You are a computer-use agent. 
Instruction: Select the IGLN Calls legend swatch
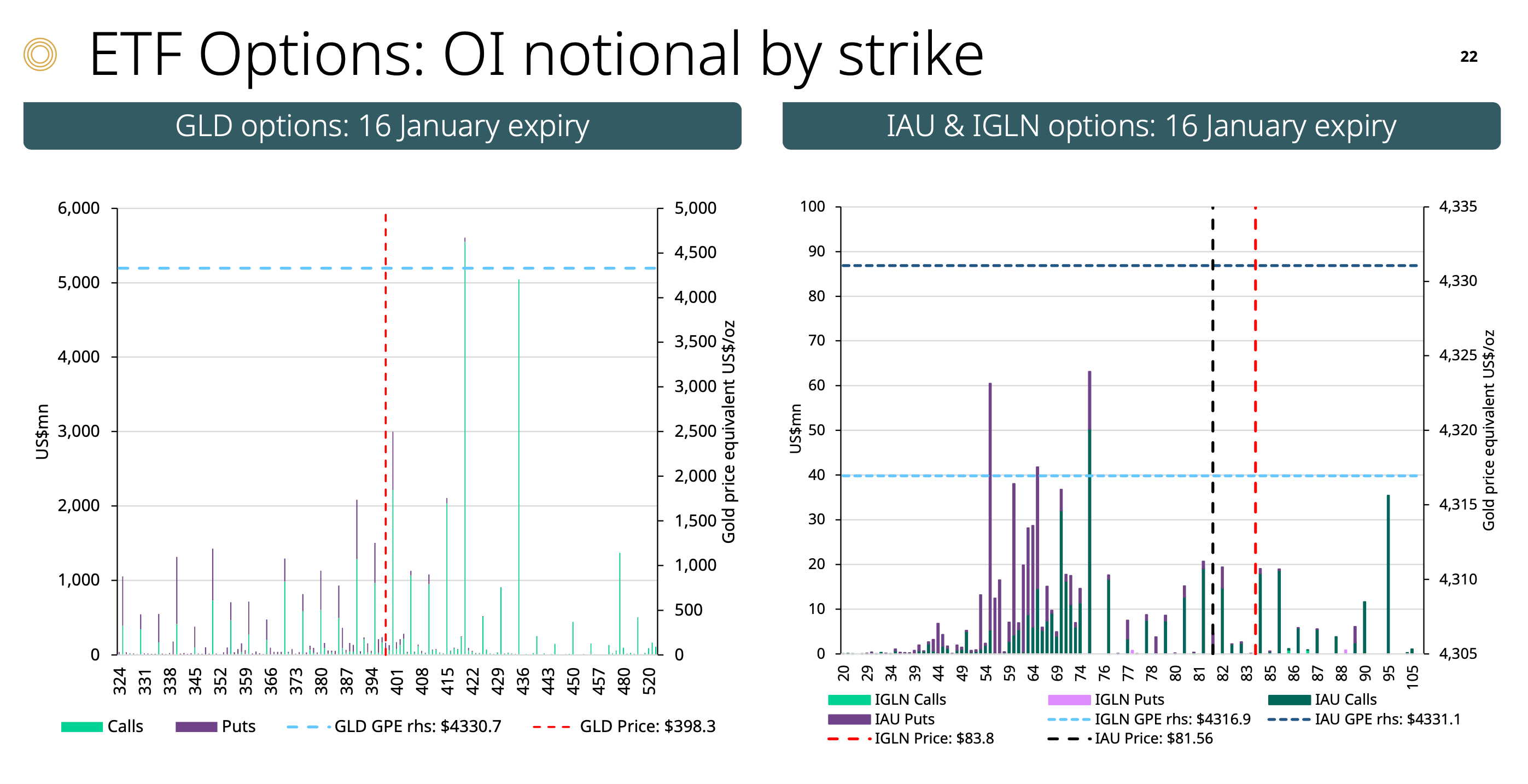pyautogui.click(x=849, y=700)
